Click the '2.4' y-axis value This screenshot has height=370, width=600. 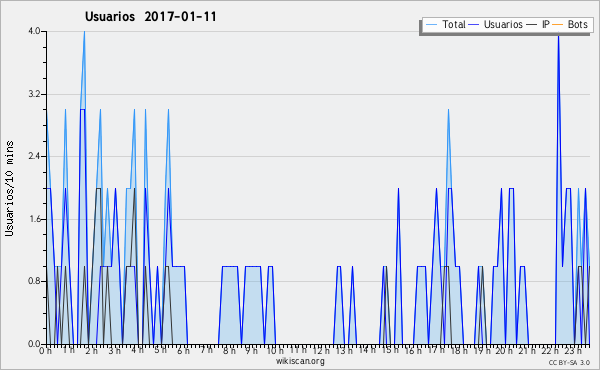[34, 156]
